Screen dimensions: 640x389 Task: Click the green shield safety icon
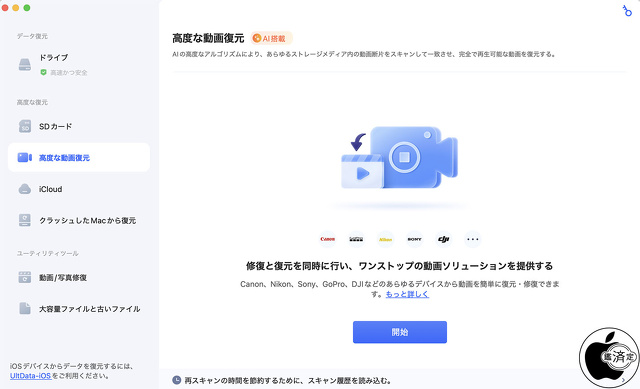coord(43,72)
